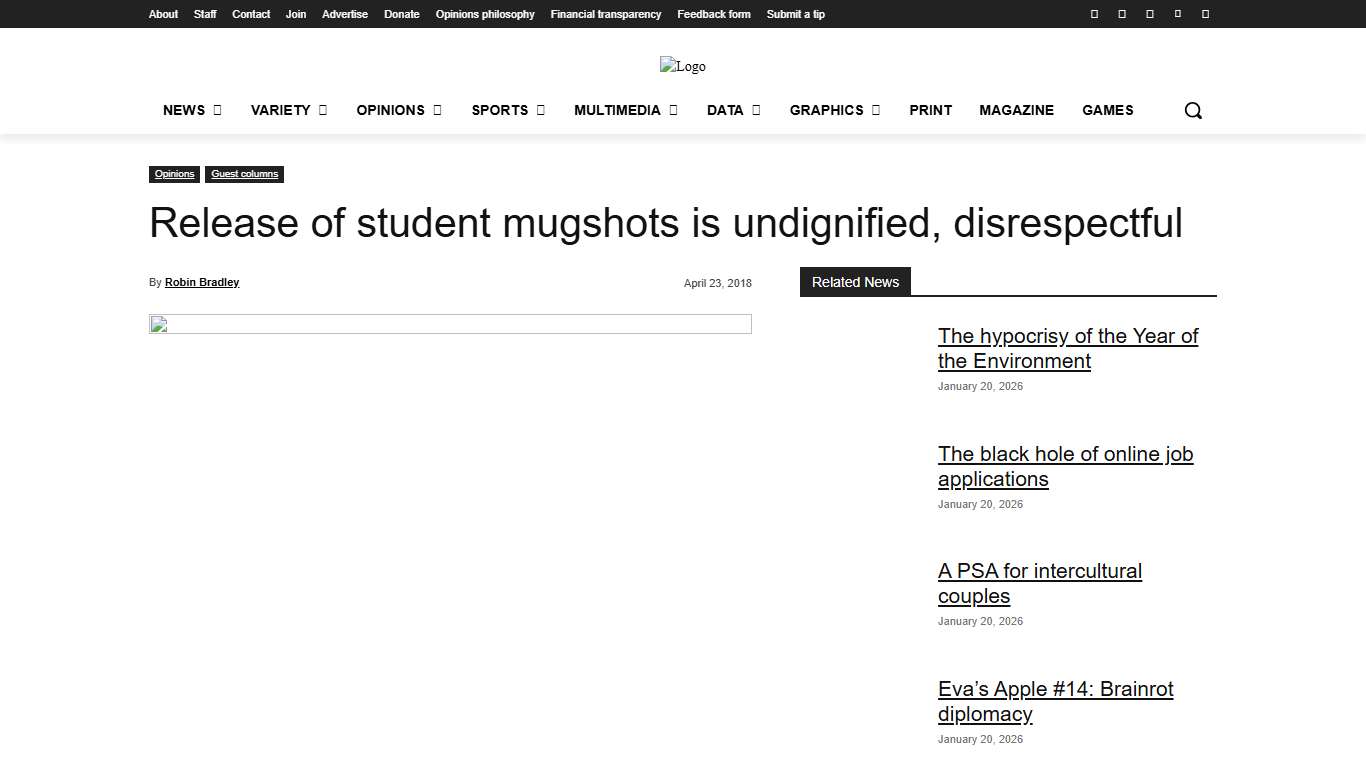This screenshot has width=1366, height=768.
Task: Open the search magnifier icon
Action: coord(1192,110)
